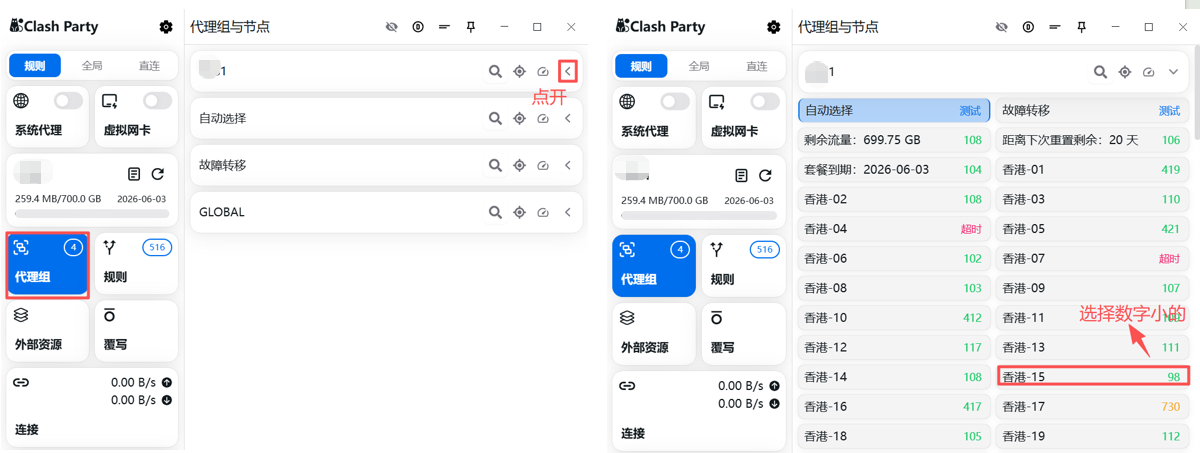The height and width of the screenshot is (453, 1200).
Task: Search nodes in 自动选择 group, left window
Action: coord(495,118)
